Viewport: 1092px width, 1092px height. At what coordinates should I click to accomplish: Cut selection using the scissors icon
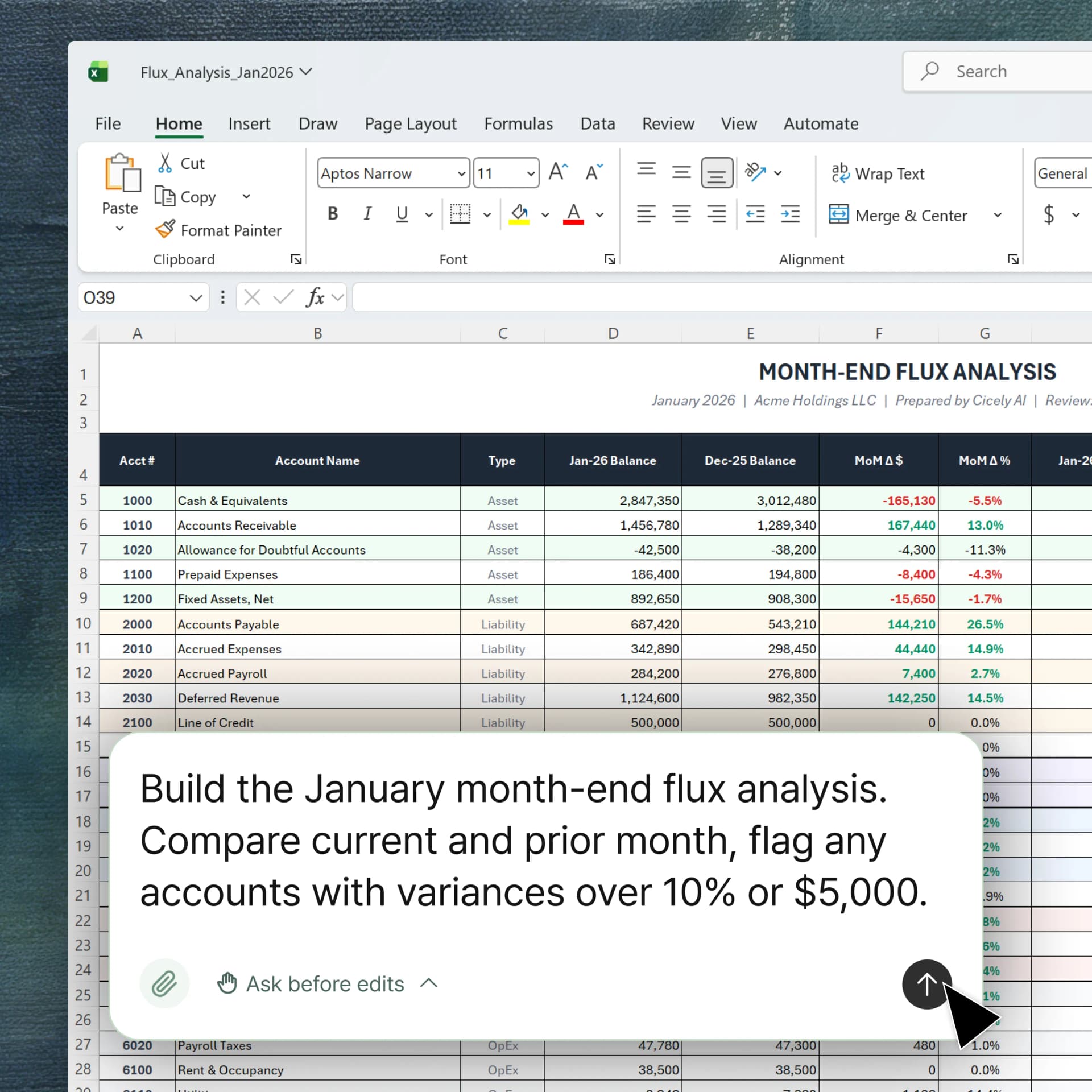click(164, 163)
